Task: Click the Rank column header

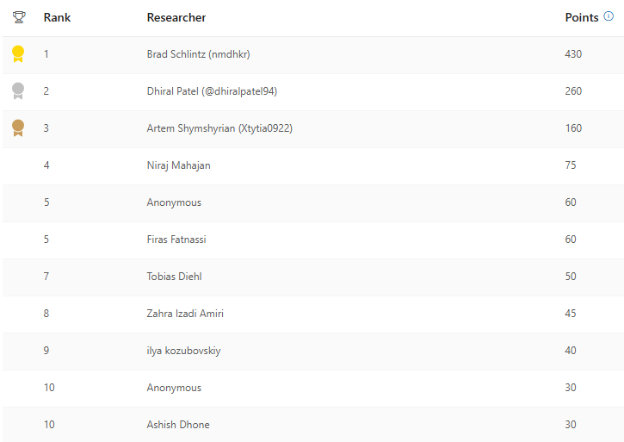Action: coord(57,18)
